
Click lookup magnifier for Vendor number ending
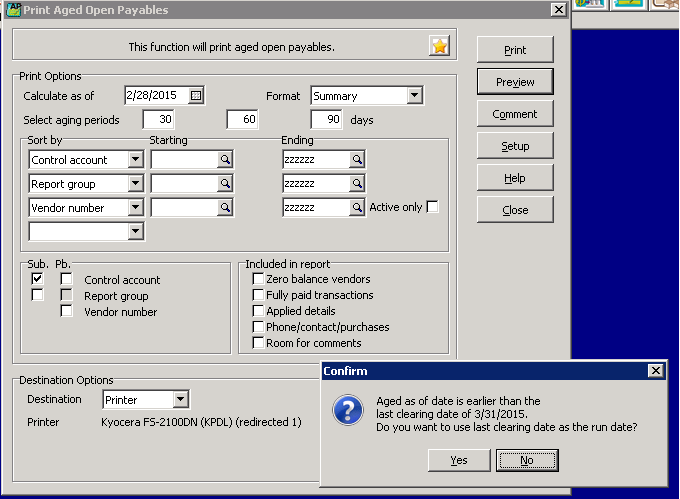(357, 208)
